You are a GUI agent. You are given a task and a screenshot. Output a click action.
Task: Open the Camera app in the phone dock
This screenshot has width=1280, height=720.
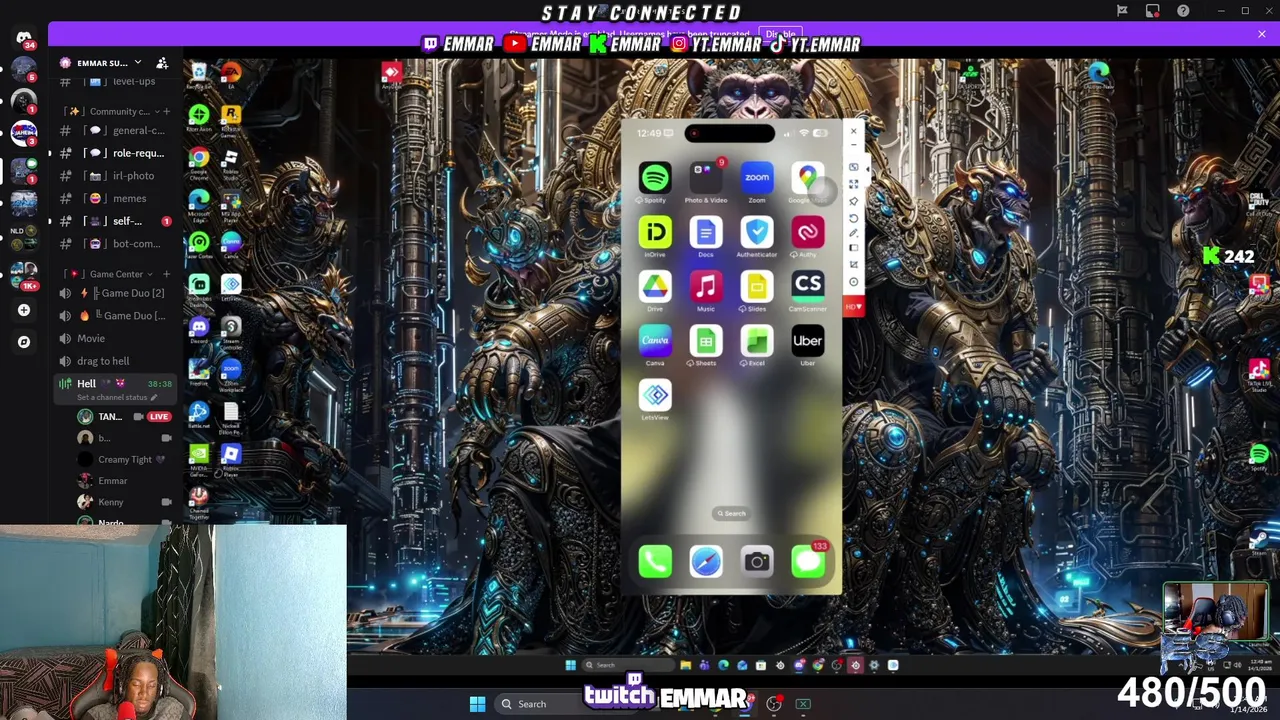[757, 562]
